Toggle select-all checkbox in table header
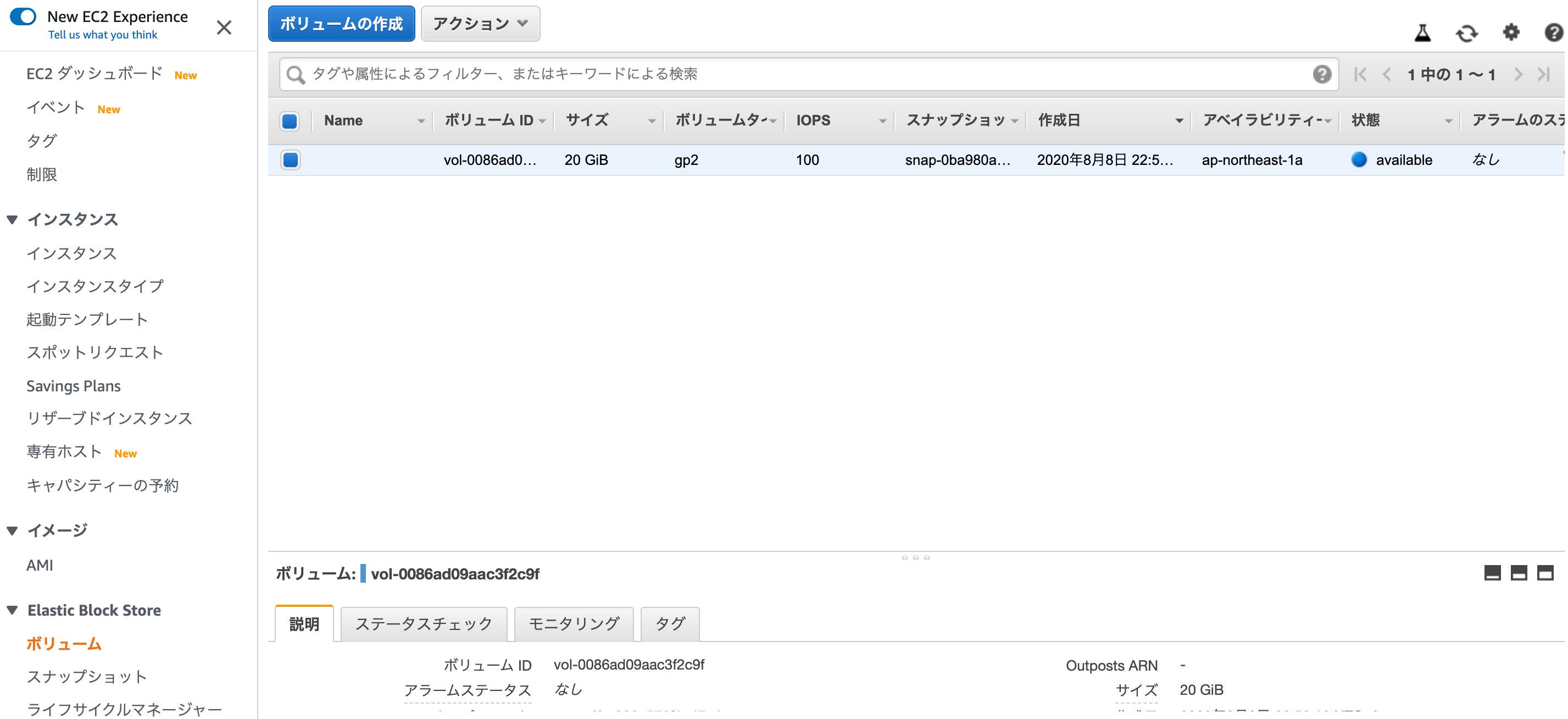Image resolution: width=1568 pixels, height=719 pixels. coord(290,120)
